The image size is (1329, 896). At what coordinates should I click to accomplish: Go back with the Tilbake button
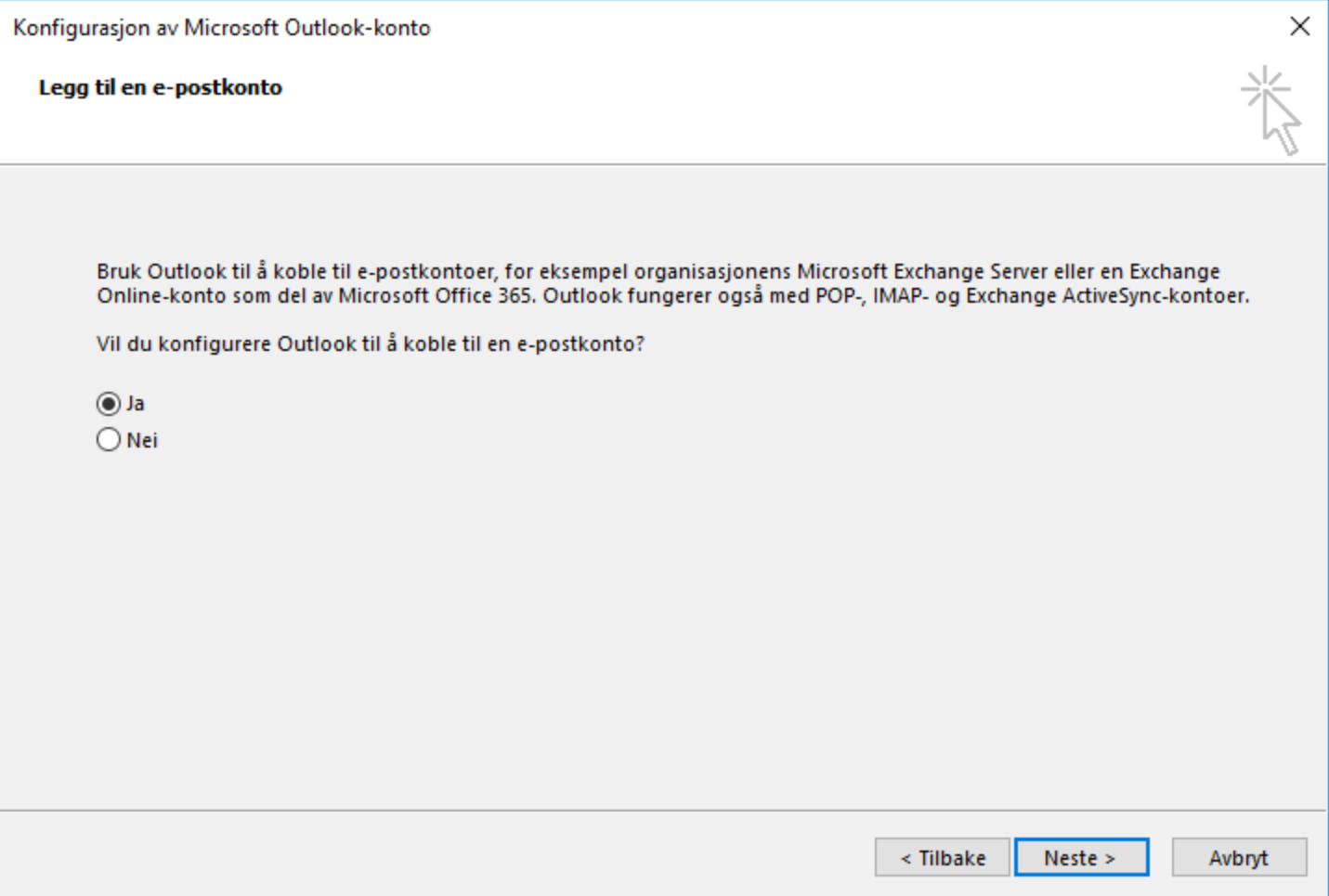[x=942, y=857]
